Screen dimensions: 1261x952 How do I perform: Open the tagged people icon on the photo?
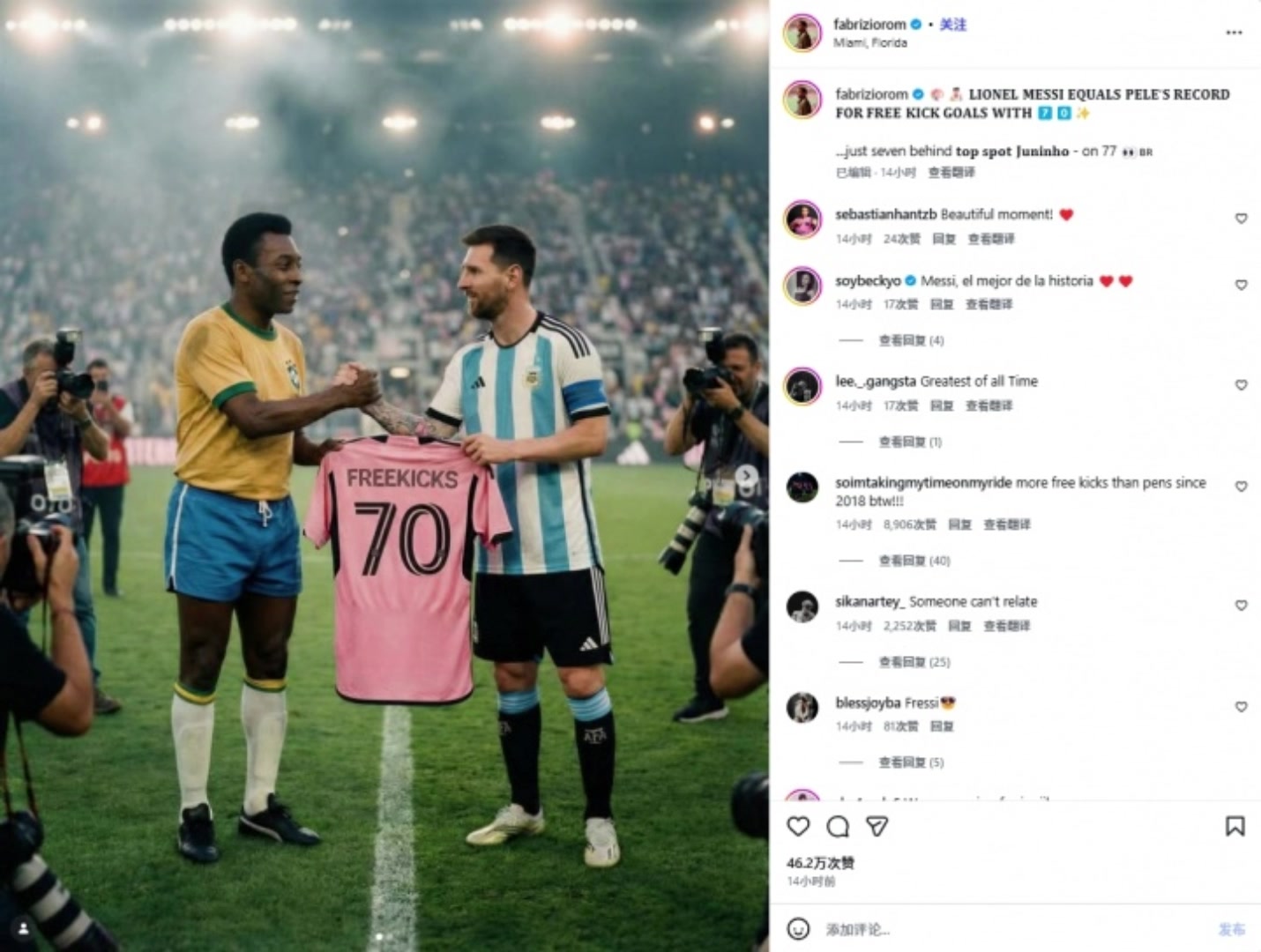(x=24, y=928)
